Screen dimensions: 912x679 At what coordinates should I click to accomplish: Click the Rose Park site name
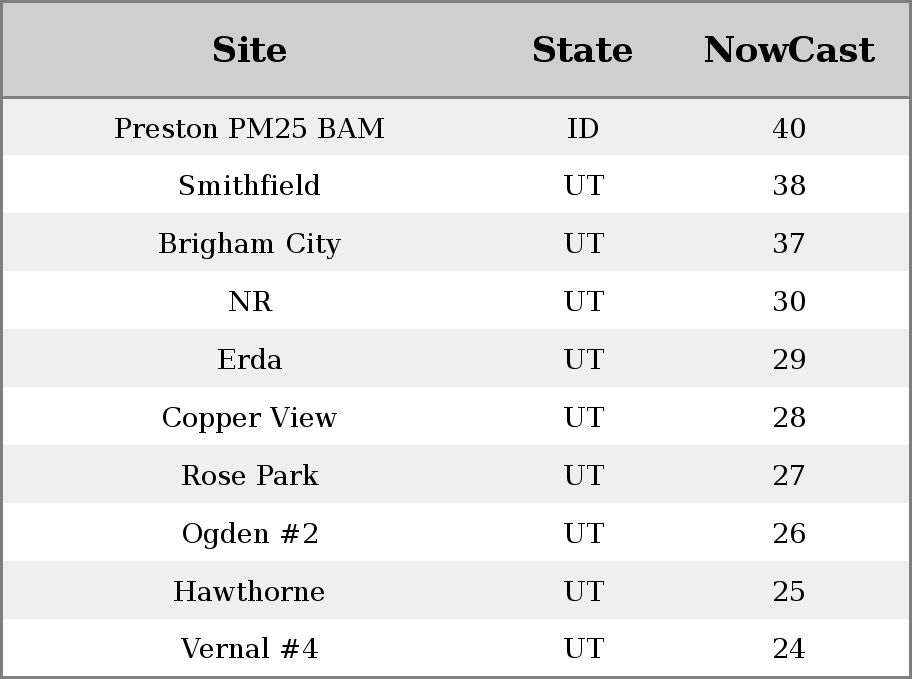coord(249,476)
